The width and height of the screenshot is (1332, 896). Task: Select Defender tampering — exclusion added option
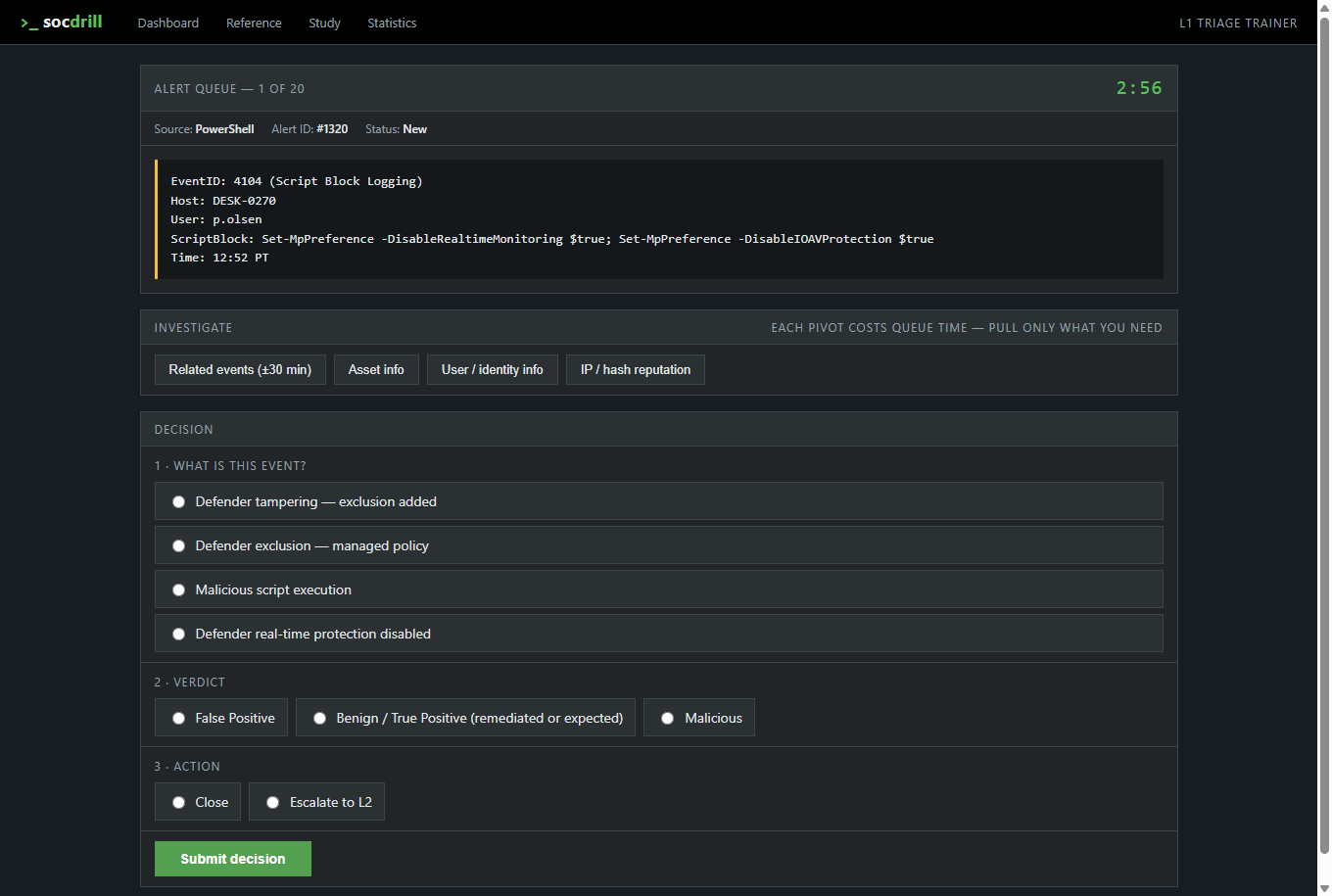pos(659,501)
